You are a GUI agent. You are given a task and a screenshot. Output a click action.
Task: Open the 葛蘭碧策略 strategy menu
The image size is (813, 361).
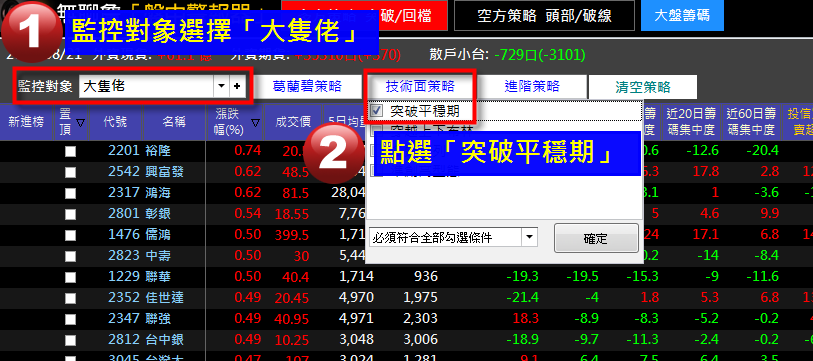click(307, 87)
